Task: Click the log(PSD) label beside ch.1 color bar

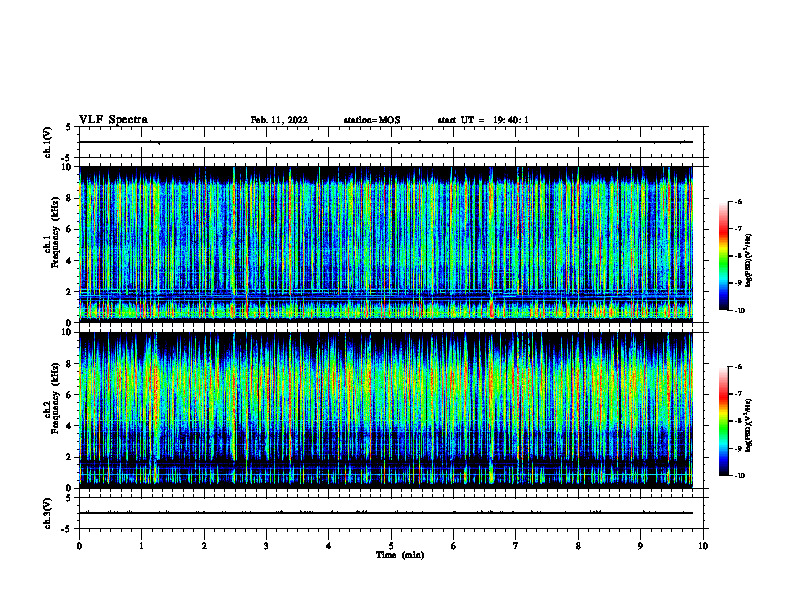Action: [748, 260]
